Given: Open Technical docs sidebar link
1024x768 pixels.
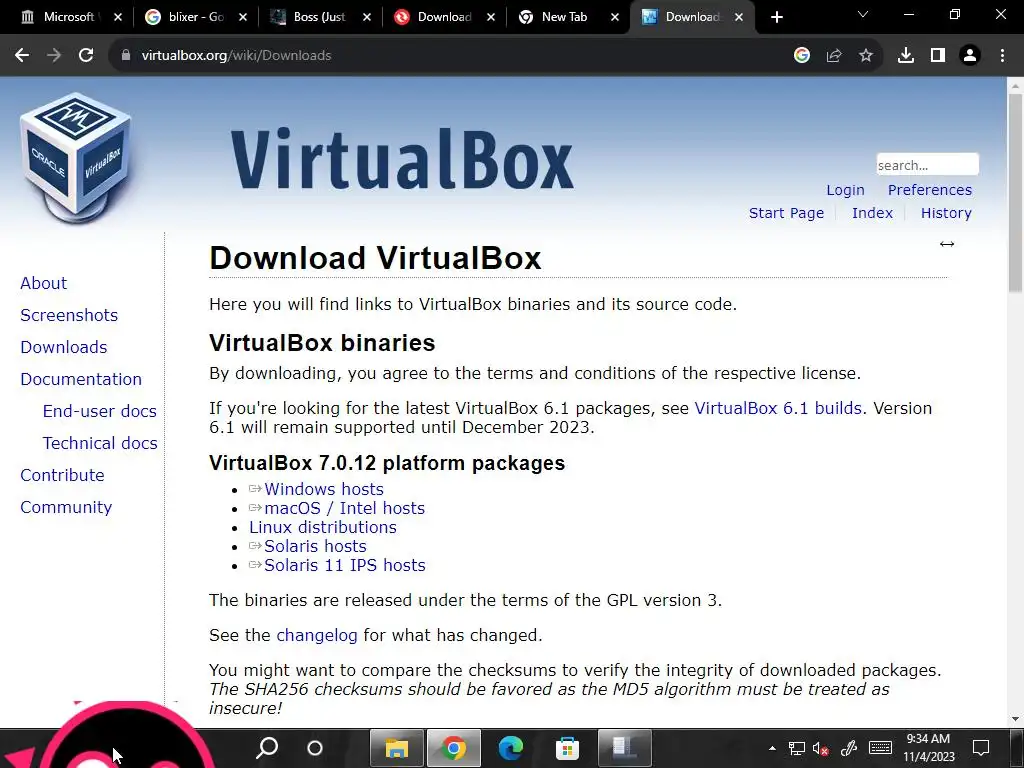Looking at the screenshot, I should coord(100,443).
